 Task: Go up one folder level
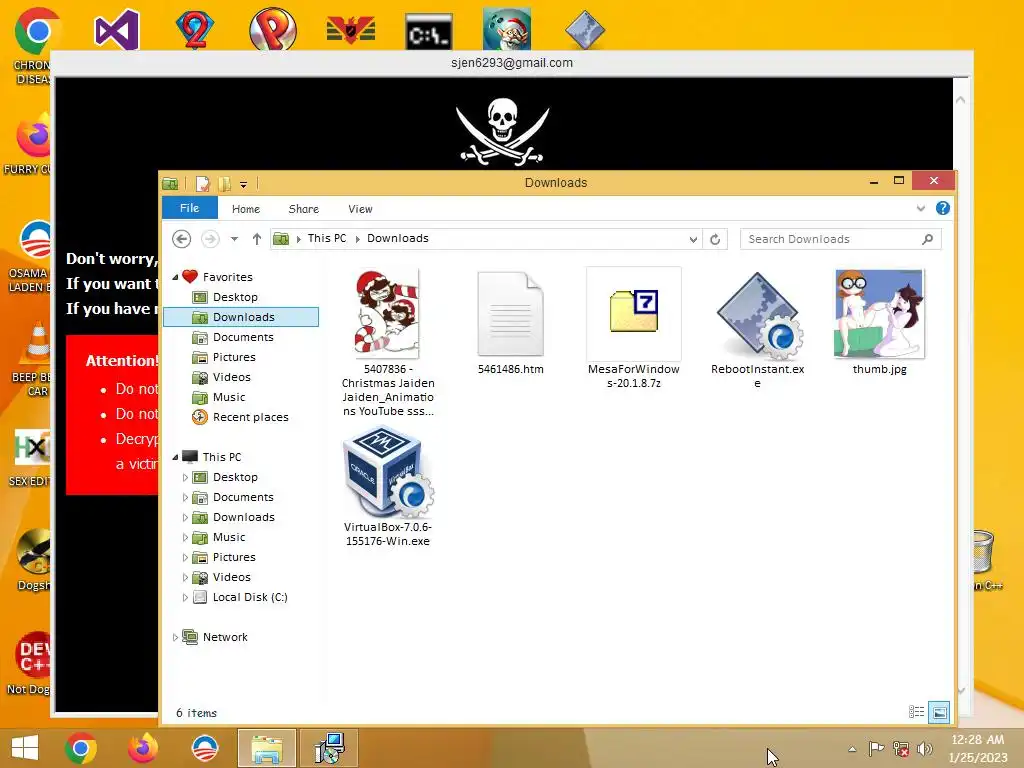257,239
